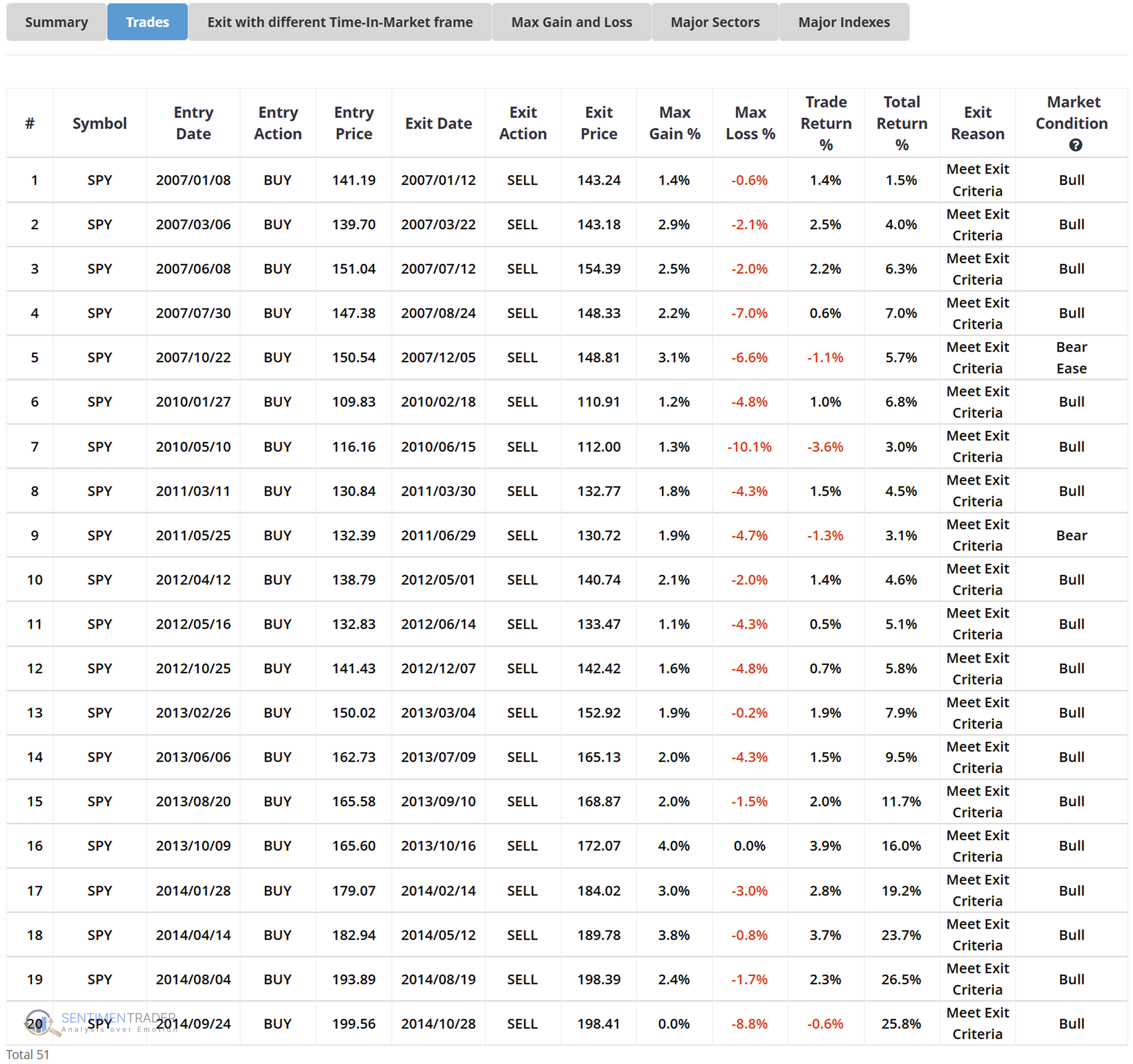Click the Bear Ease market condition cell
Image resolution: width=1133 pixels, height=1064 pixels.
pos(1071,358)
